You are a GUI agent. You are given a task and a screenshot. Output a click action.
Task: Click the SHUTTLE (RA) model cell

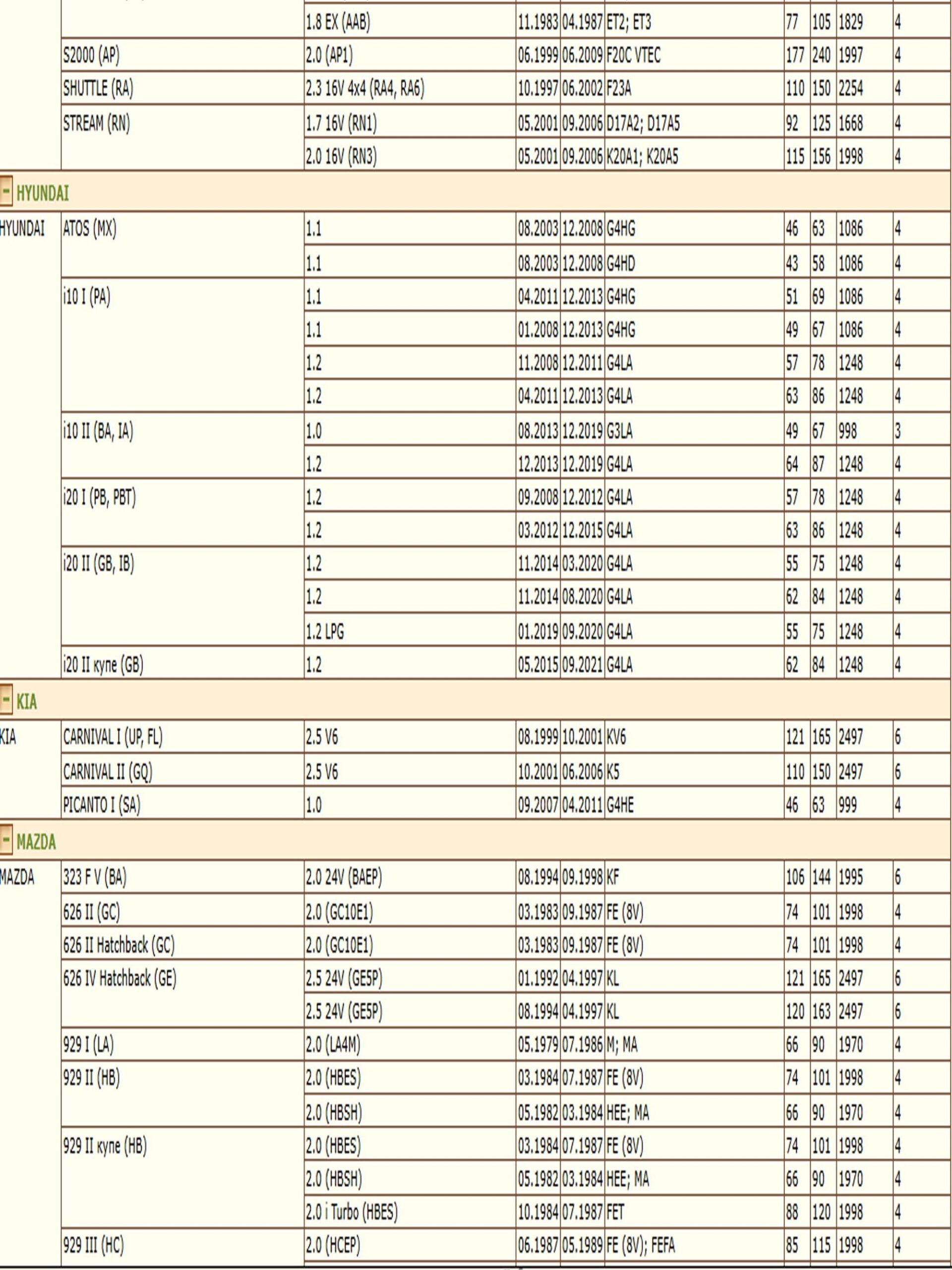coord(98,88)
